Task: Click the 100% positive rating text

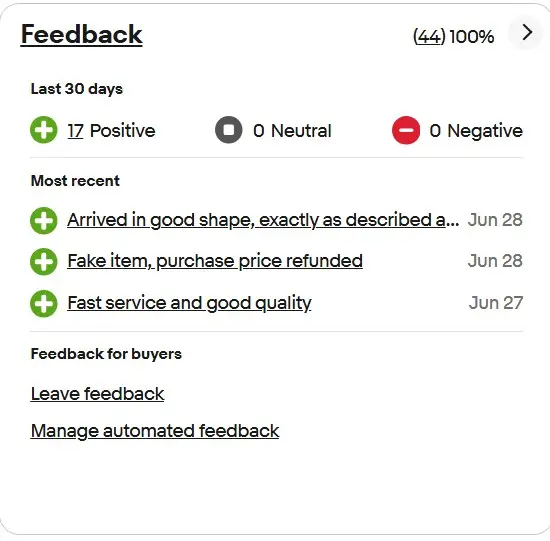Action: coord(472,36)
